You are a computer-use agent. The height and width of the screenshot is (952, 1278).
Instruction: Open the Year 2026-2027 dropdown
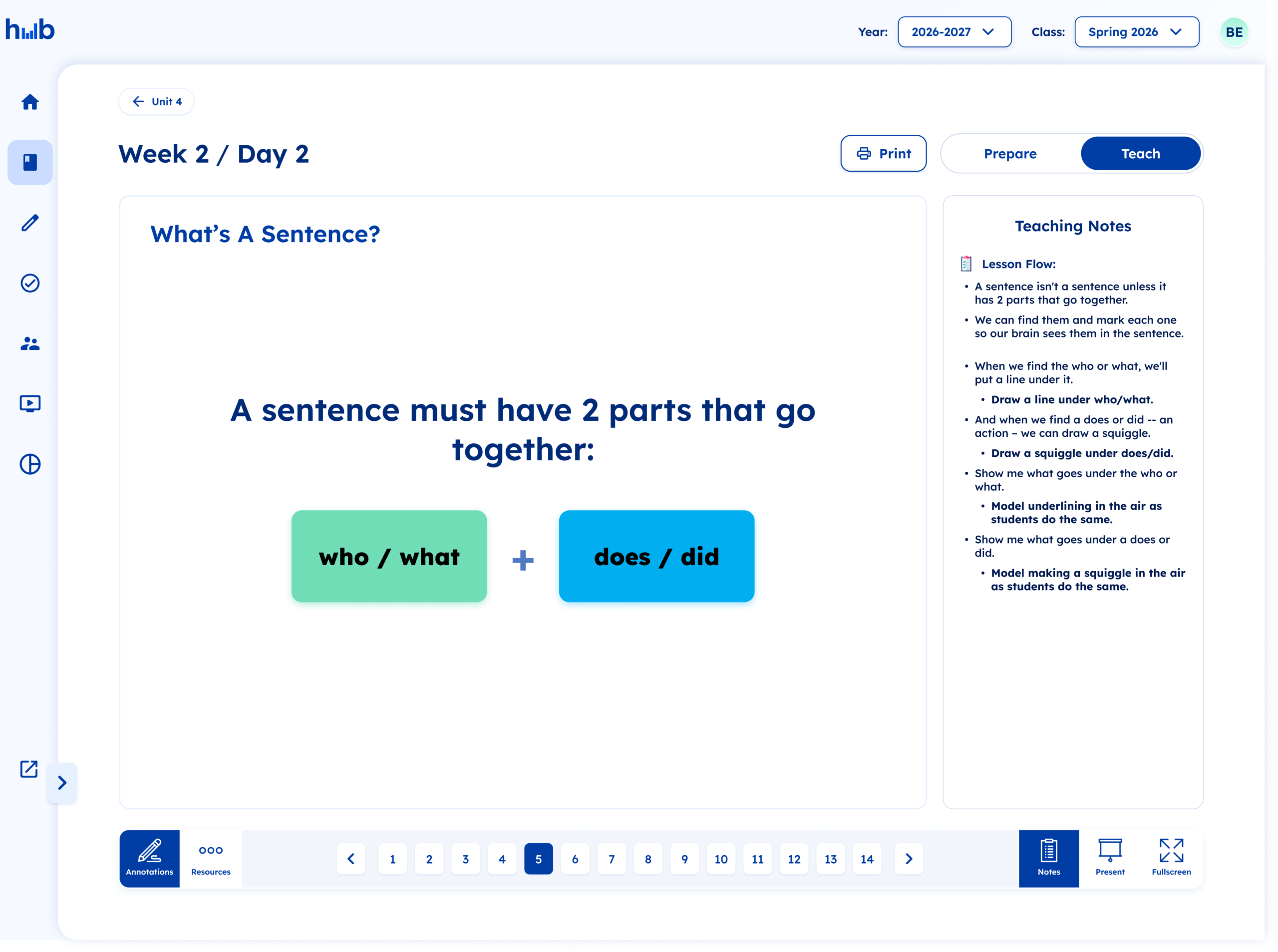[x=954, y=31]
